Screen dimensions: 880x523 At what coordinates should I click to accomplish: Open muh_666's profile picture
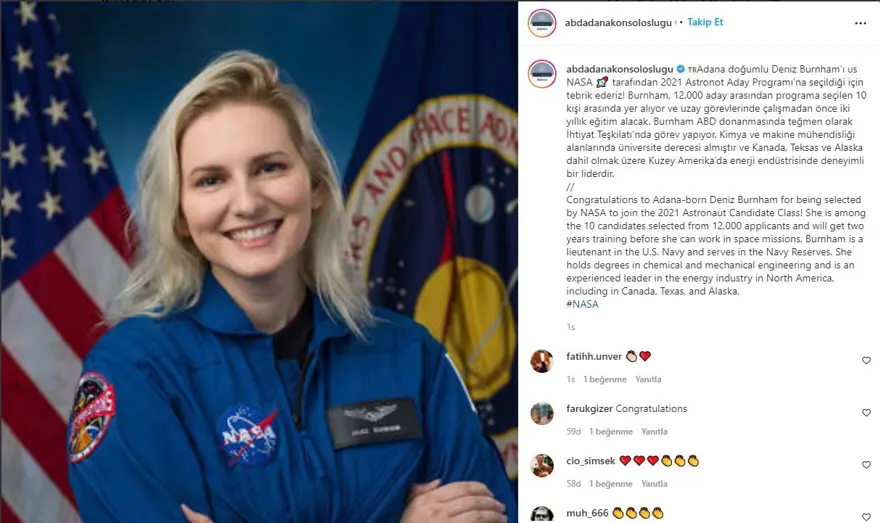[542, 515]
